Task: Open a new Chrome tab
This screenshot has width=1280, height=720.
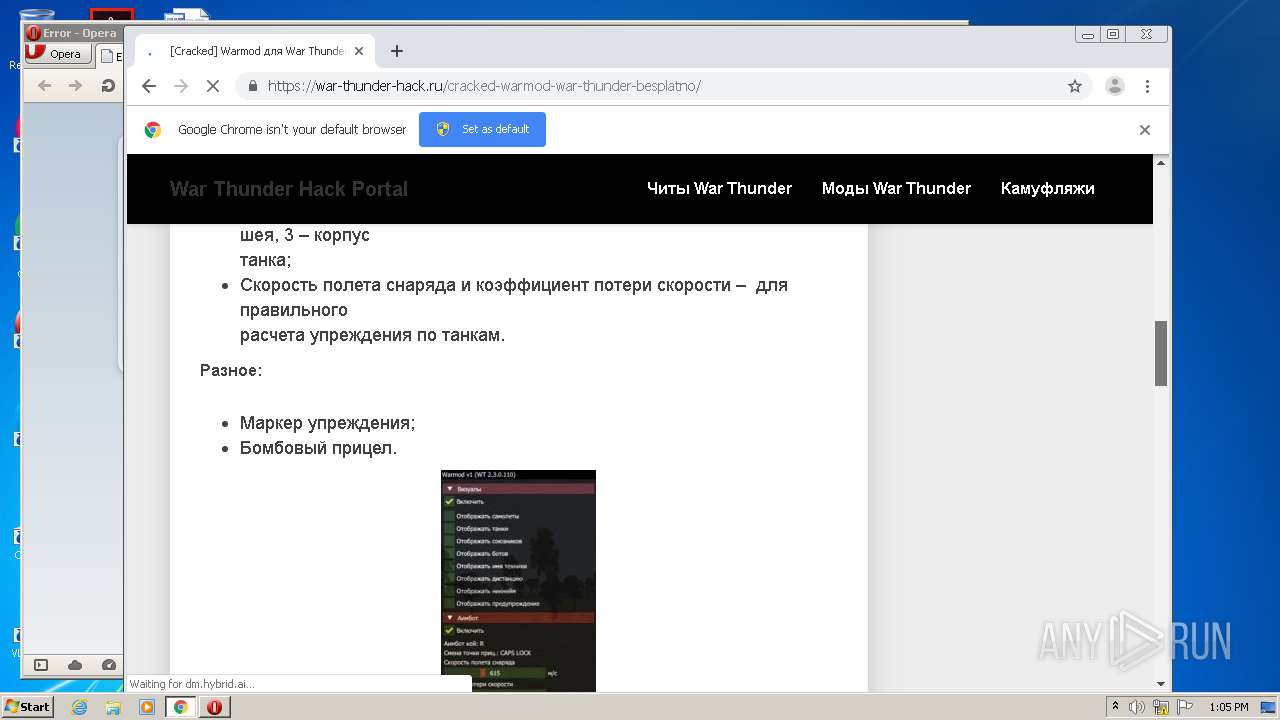Action: pyautogui.click(x=397, y=51)
